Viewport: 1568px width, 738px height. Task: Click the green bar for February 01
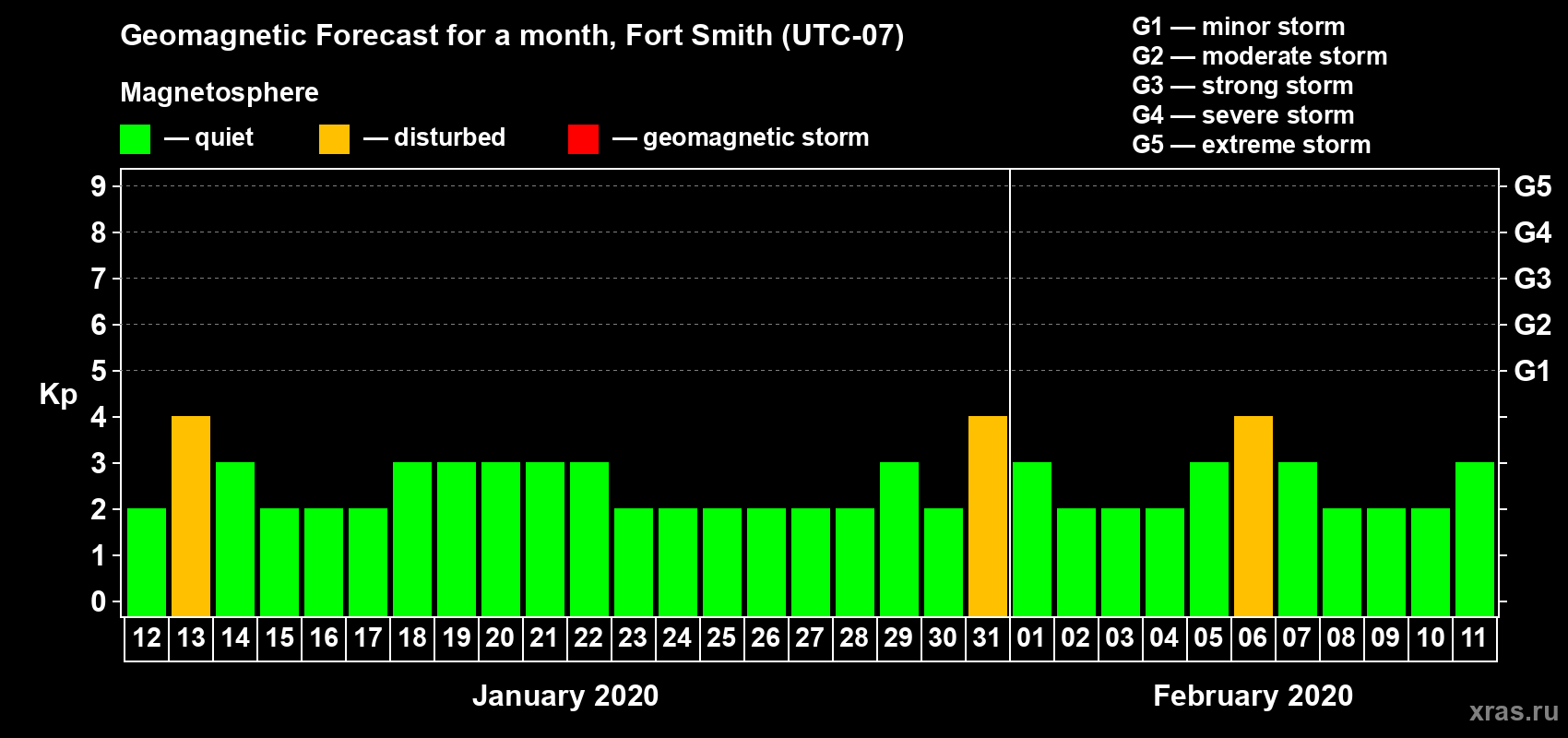point(1032,539)
